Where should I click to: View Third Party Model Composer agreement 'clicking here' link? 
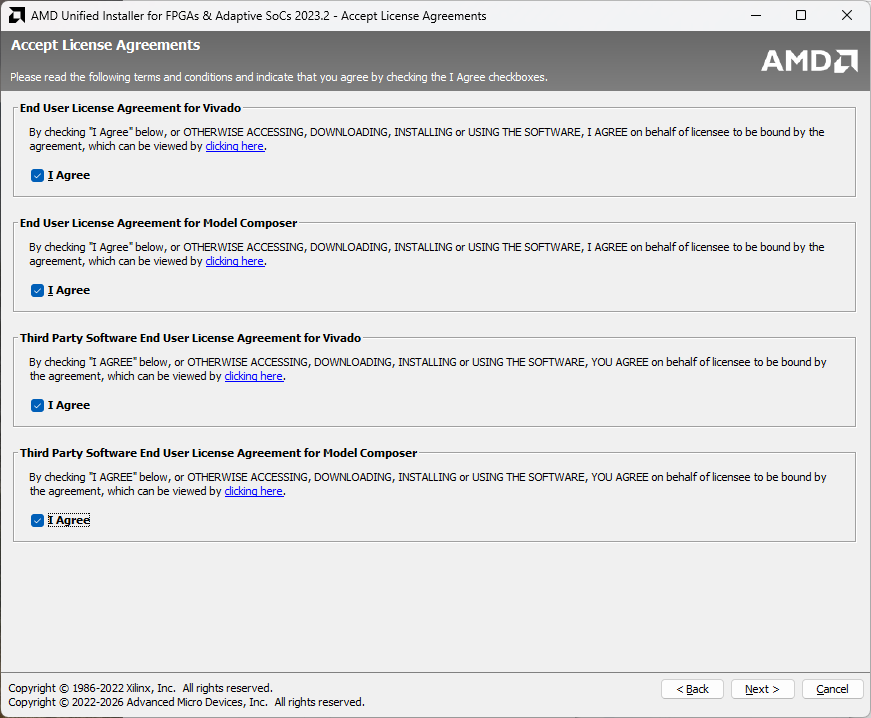coord(254,491)
